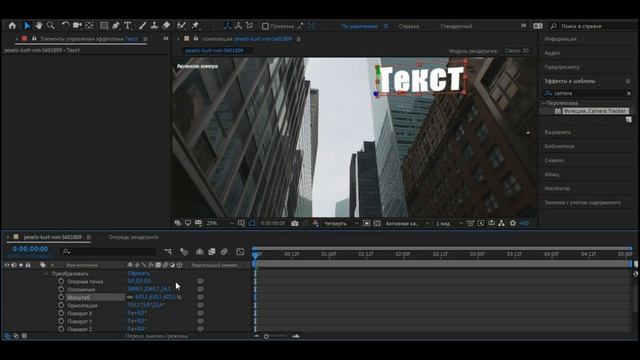Open the Graph Editor button
The height and width of the screenshot is (360, 640).
[240, 252]
